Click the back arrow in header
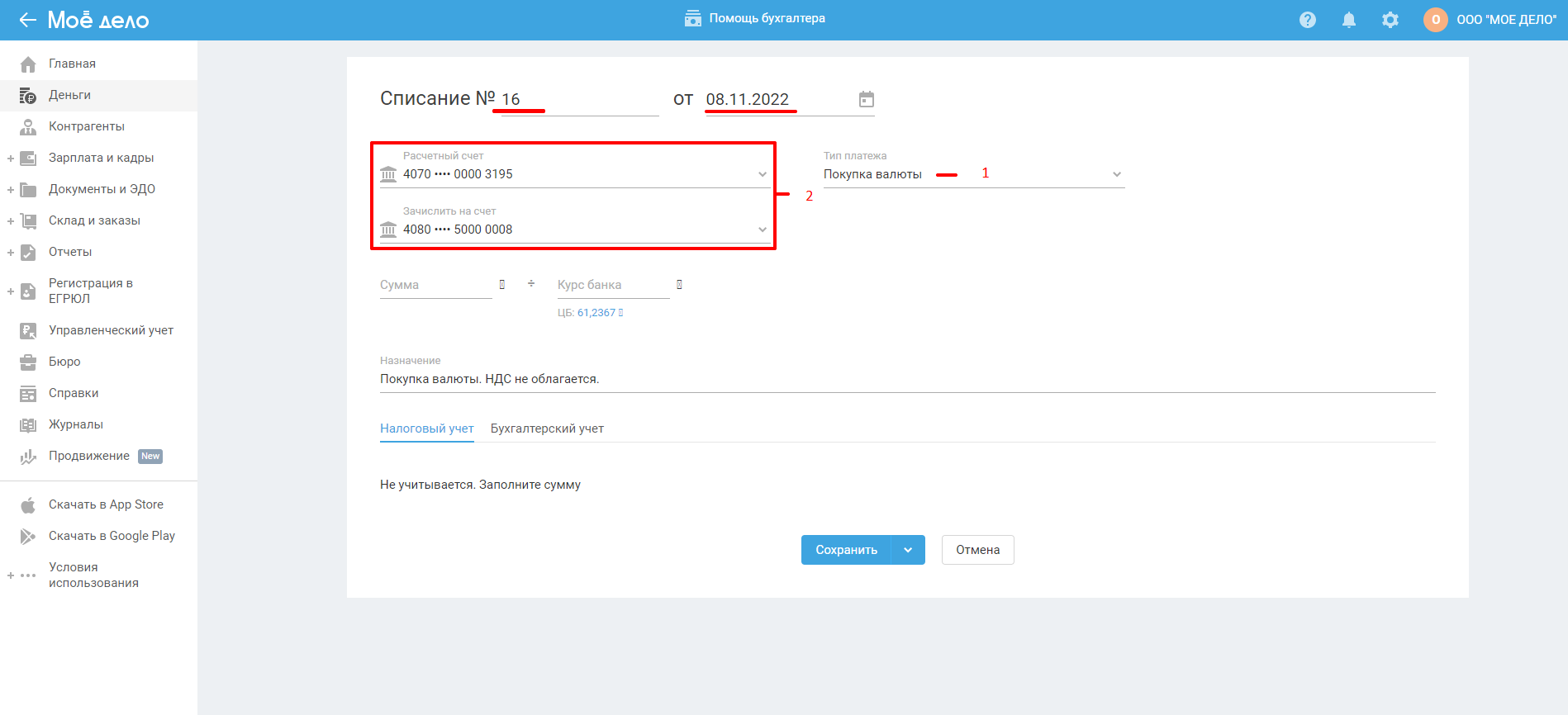1568x715 pixels. [x=27, y=20]
